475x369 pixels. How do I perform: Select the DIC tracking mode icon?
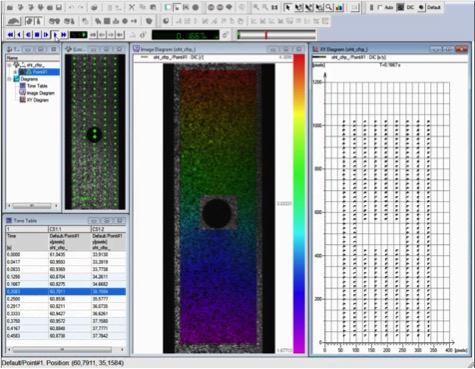tap(400, 7)
